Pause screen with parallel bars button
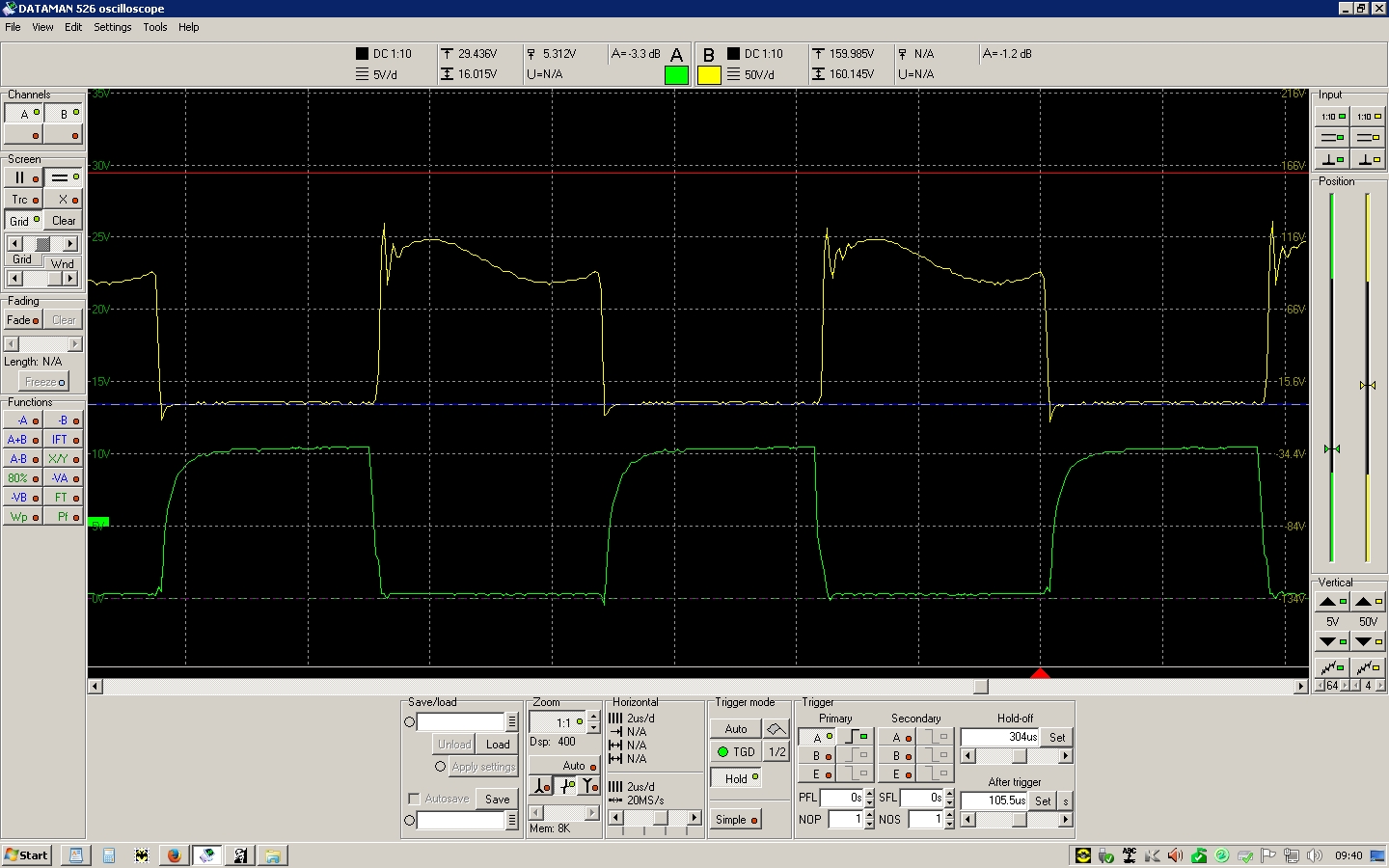This screenshot has width=1389, height=868. 24,177
